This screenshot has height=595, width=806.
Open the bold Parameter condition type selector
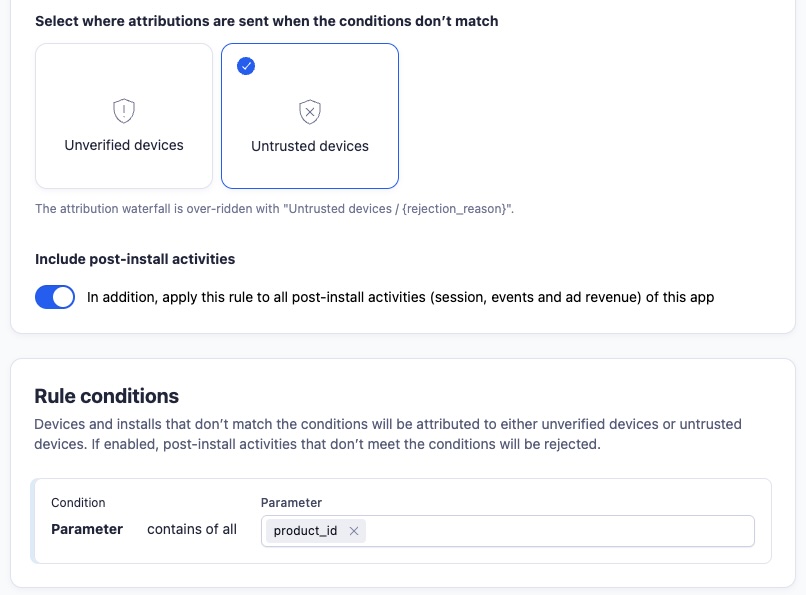87,529
